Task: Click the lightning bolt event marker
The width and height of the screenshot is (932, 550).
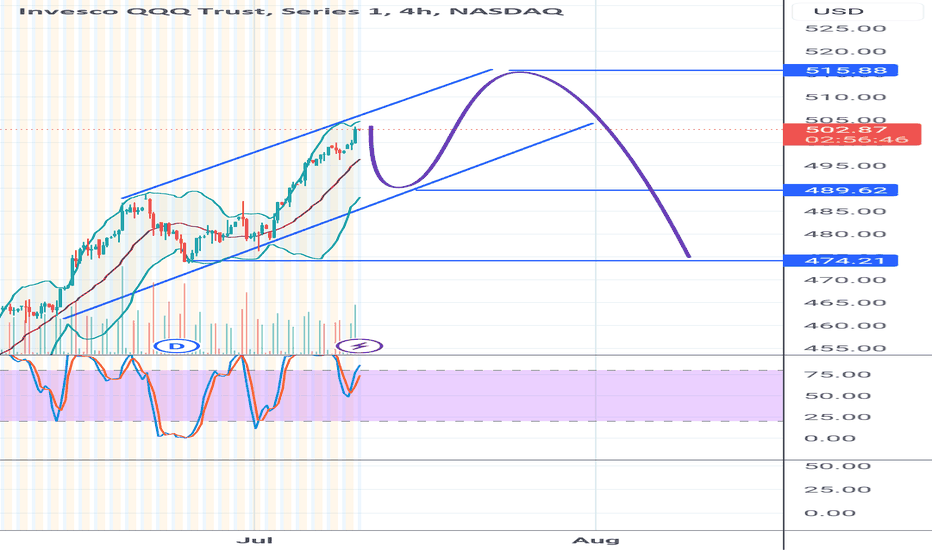Action: (359, 346)
